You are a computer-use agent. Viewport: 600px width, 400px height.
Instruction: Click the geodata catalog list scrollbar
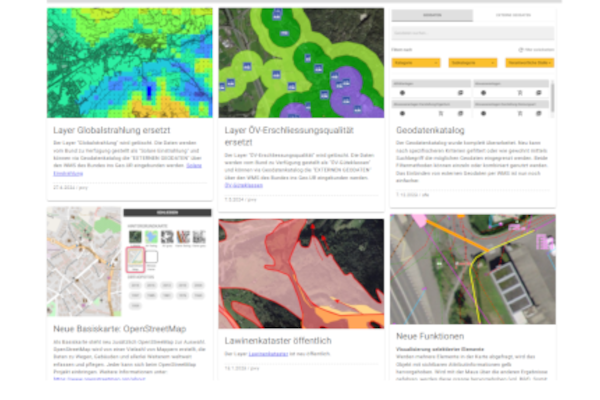tap(553, 98)
